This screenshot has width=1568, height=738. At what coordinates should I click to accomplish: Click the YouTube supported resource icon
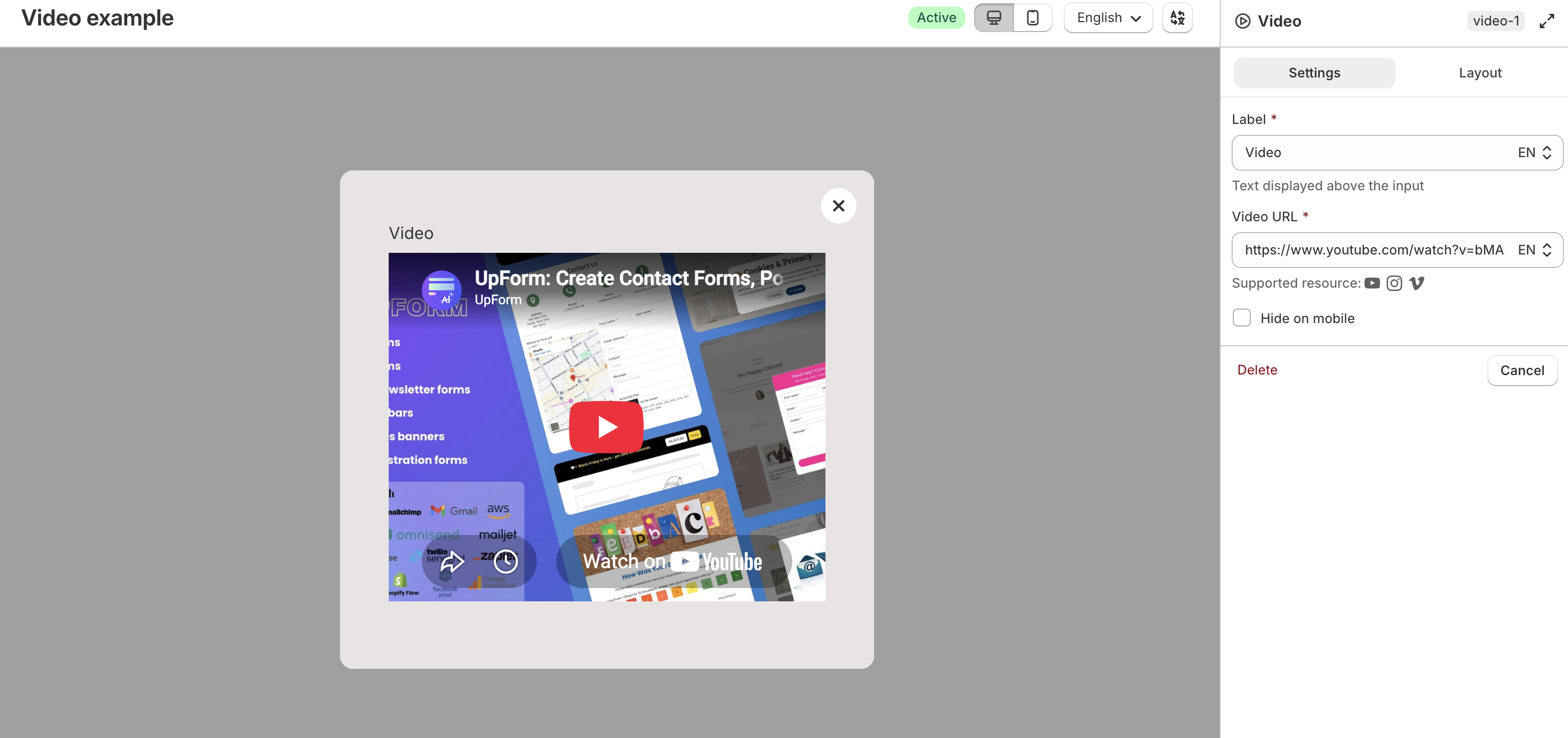[1371, 283]
